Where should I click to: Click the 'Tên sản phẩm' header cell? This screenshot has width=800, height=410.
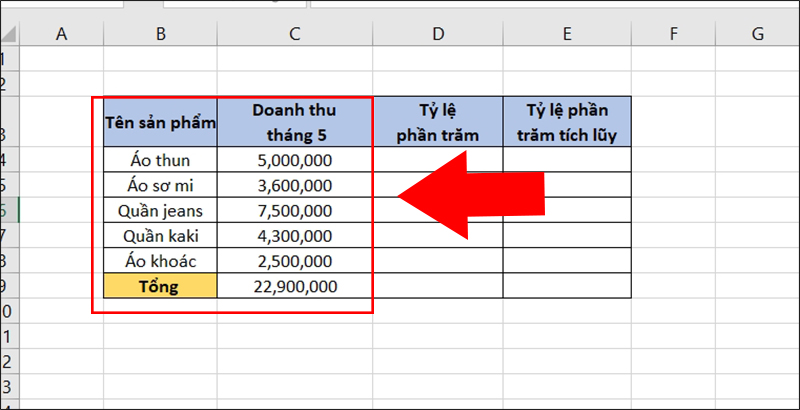[x=160, y=122]
